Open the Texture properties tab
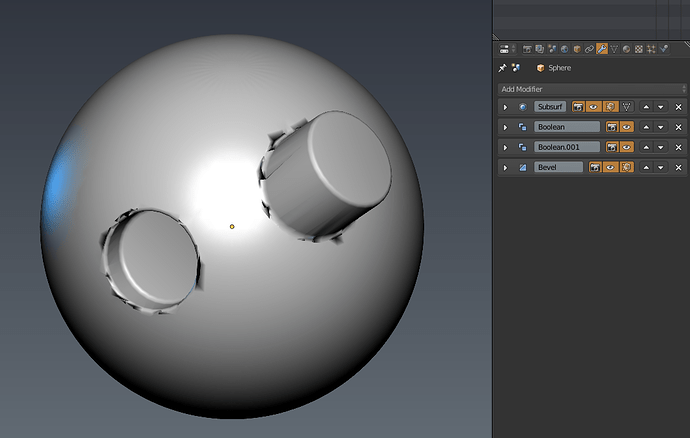This screenshot has width=690, height=438. 639,49
